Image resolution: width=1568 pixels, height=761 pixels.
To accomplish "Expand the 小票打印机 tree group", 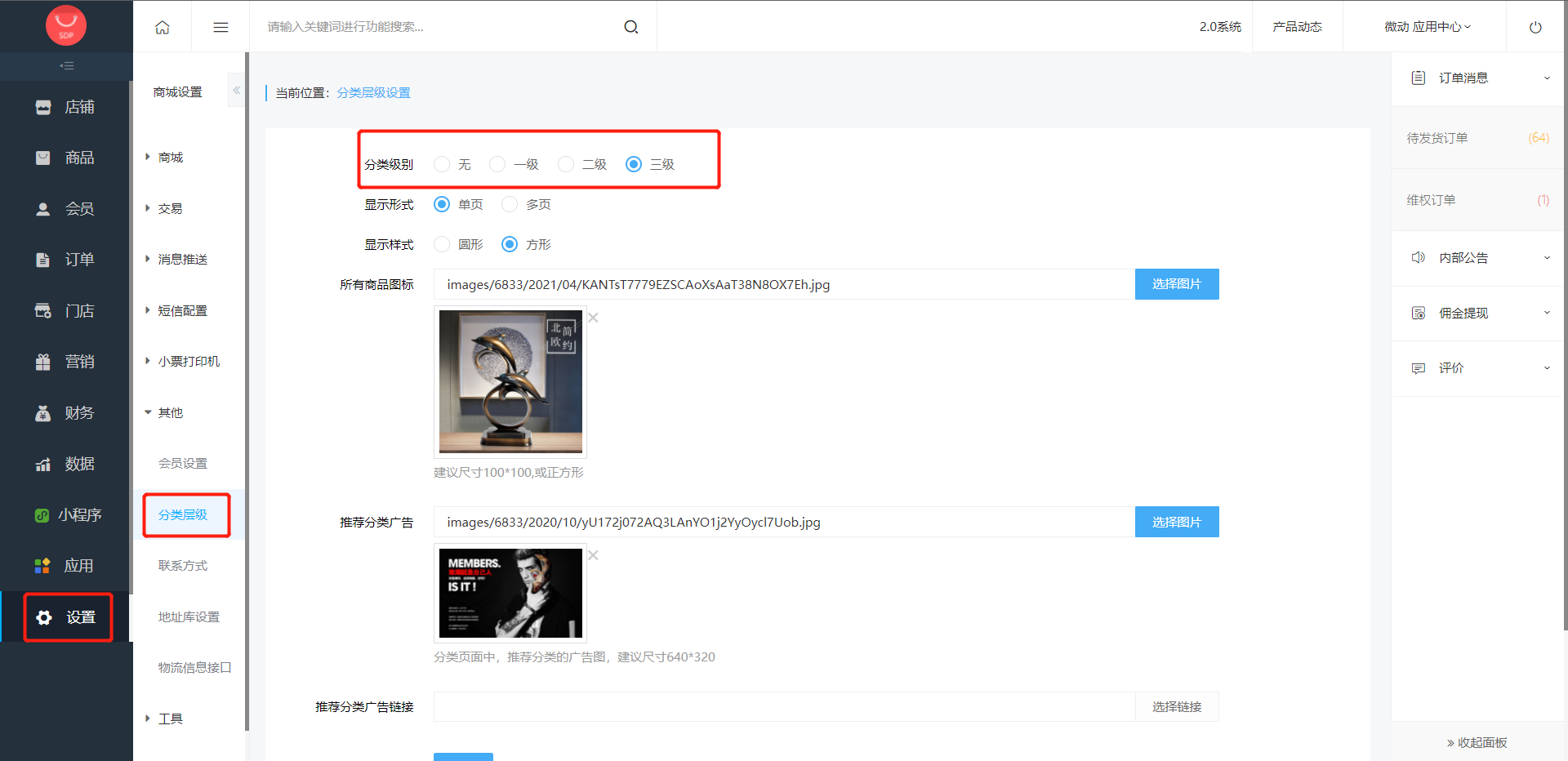I will pyautogui.click(x=148, y=361).
